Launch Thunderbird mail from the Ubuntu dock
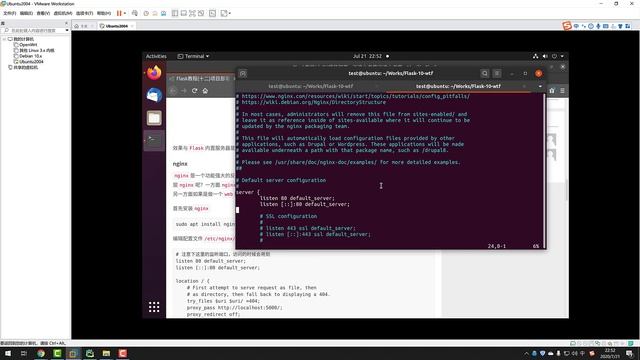 (154, 96)
